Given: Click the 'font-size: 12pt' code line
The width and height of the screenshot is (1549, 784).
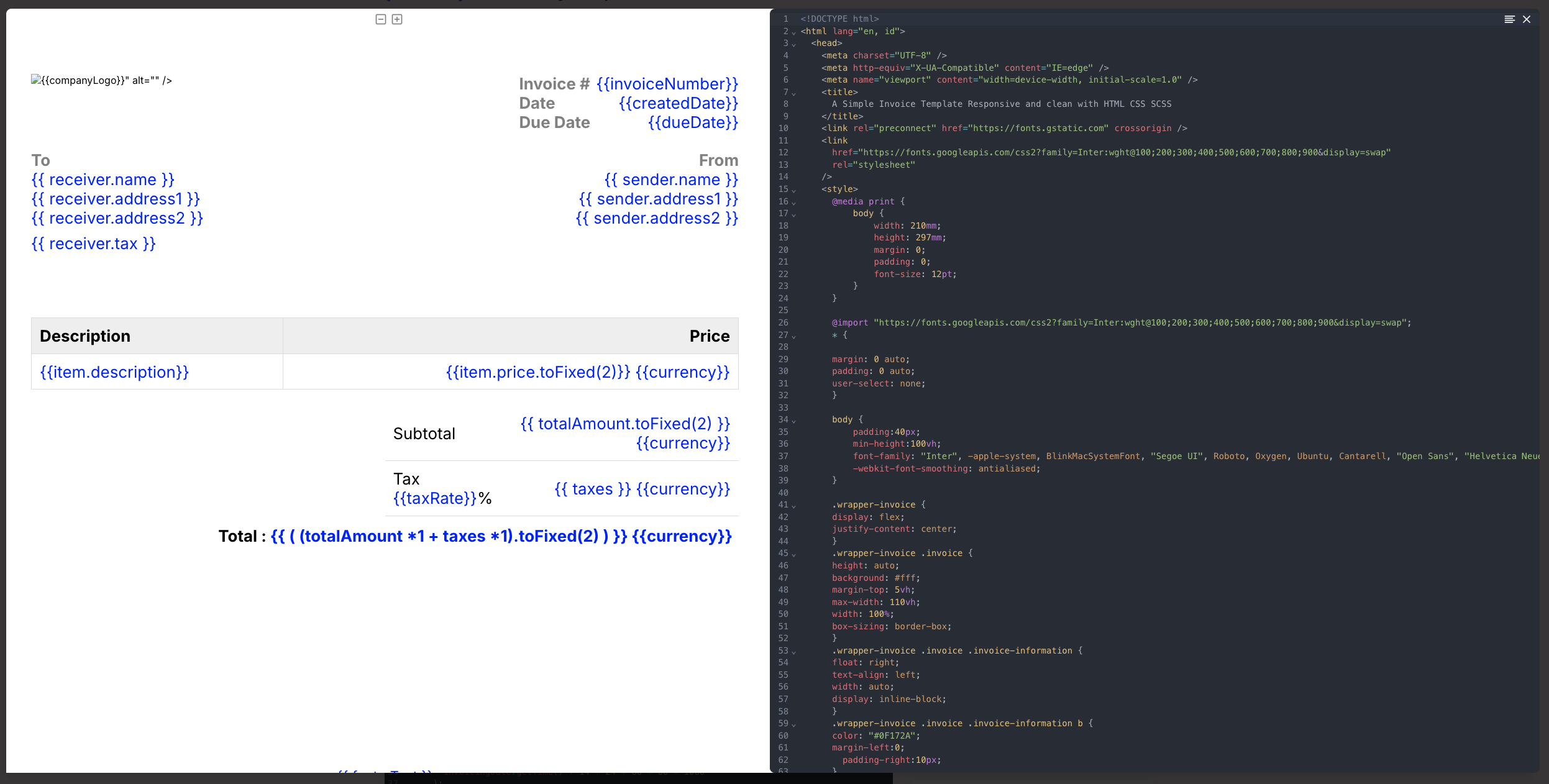Looking at the screenshot, I should click(915, 275).
